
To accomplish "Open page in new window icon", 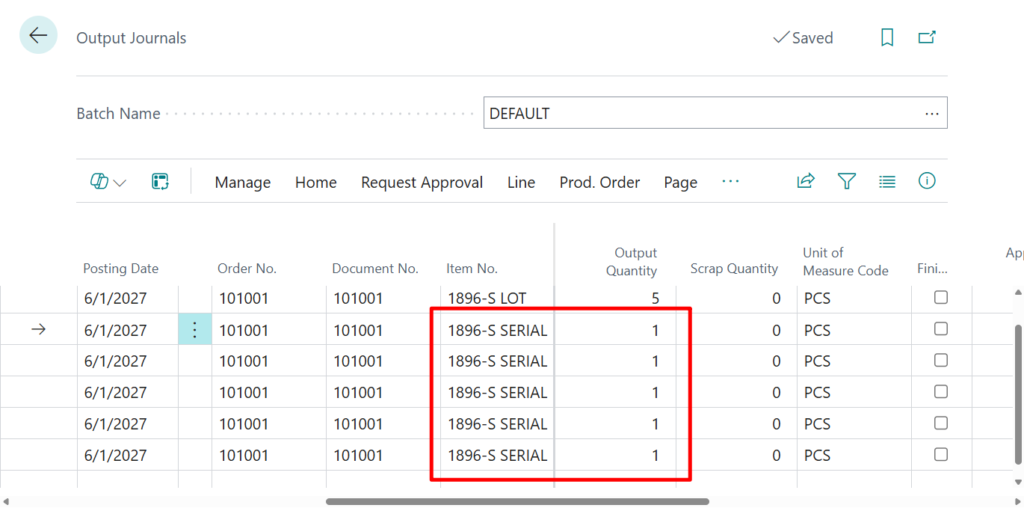I will click(x=927, y=37).
